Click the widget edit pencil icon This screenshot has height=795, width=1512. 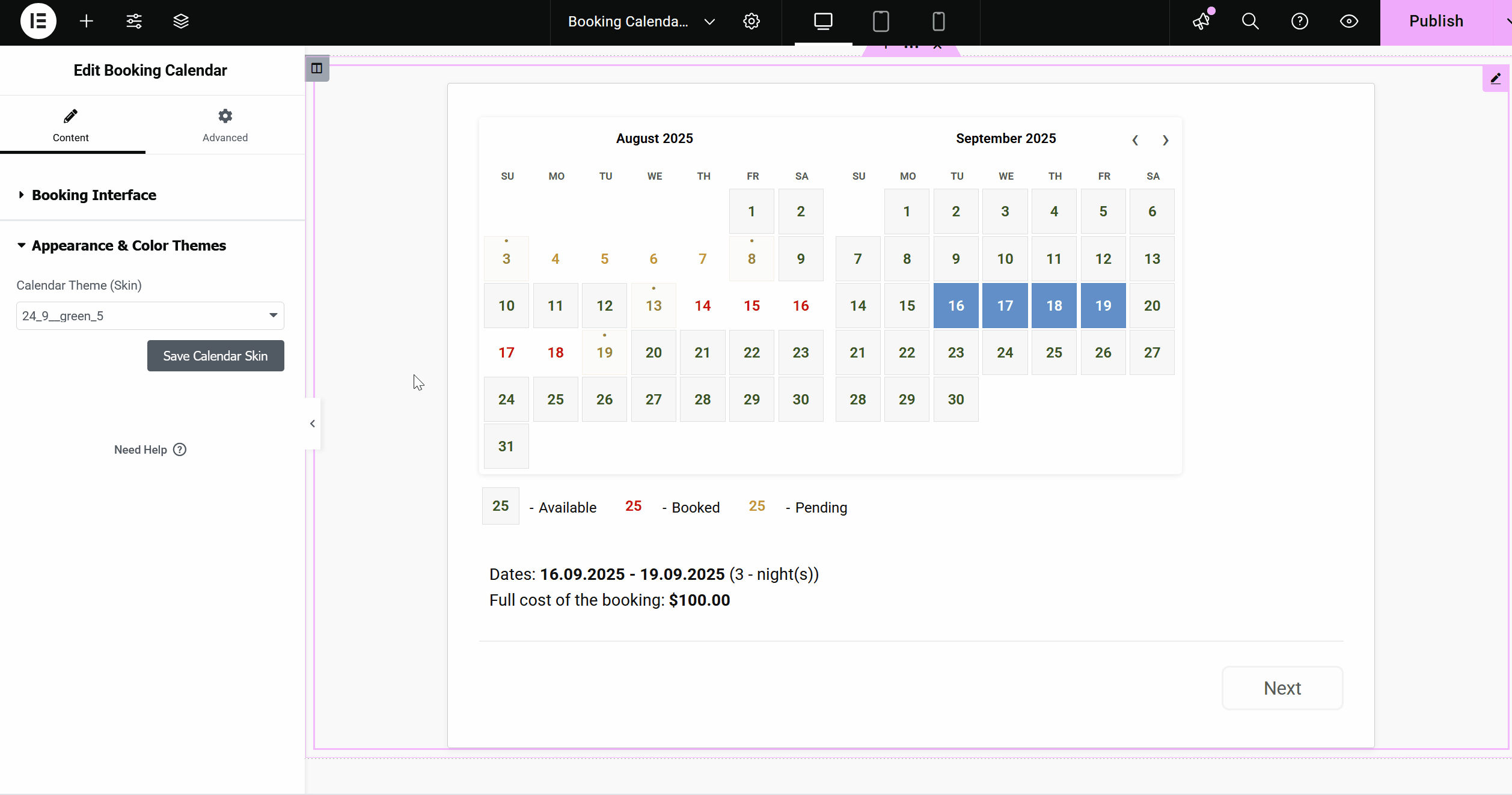pyautogui.click(x=1495, y=78)
